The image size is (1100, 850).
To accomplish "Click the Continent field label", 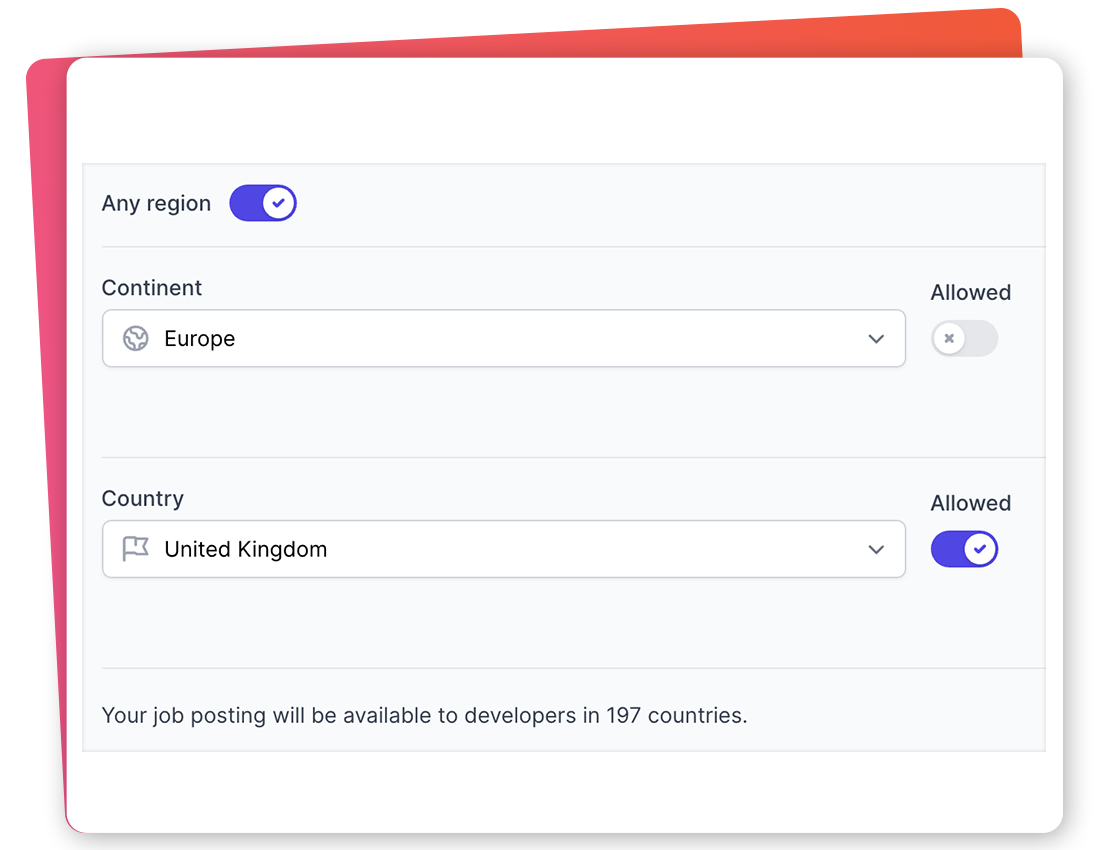I will [x=152, y=288].
